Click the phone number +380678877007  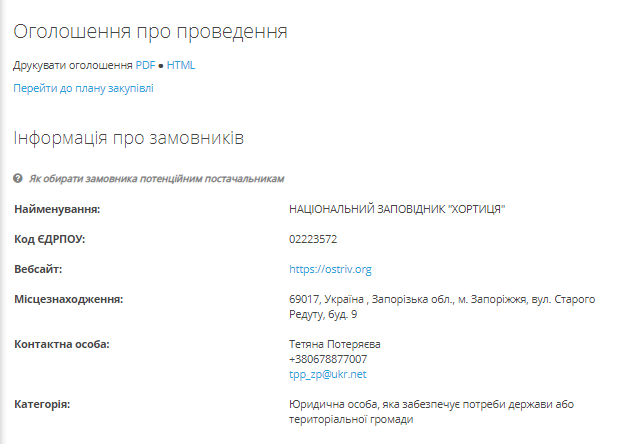[x=328, y=359]
